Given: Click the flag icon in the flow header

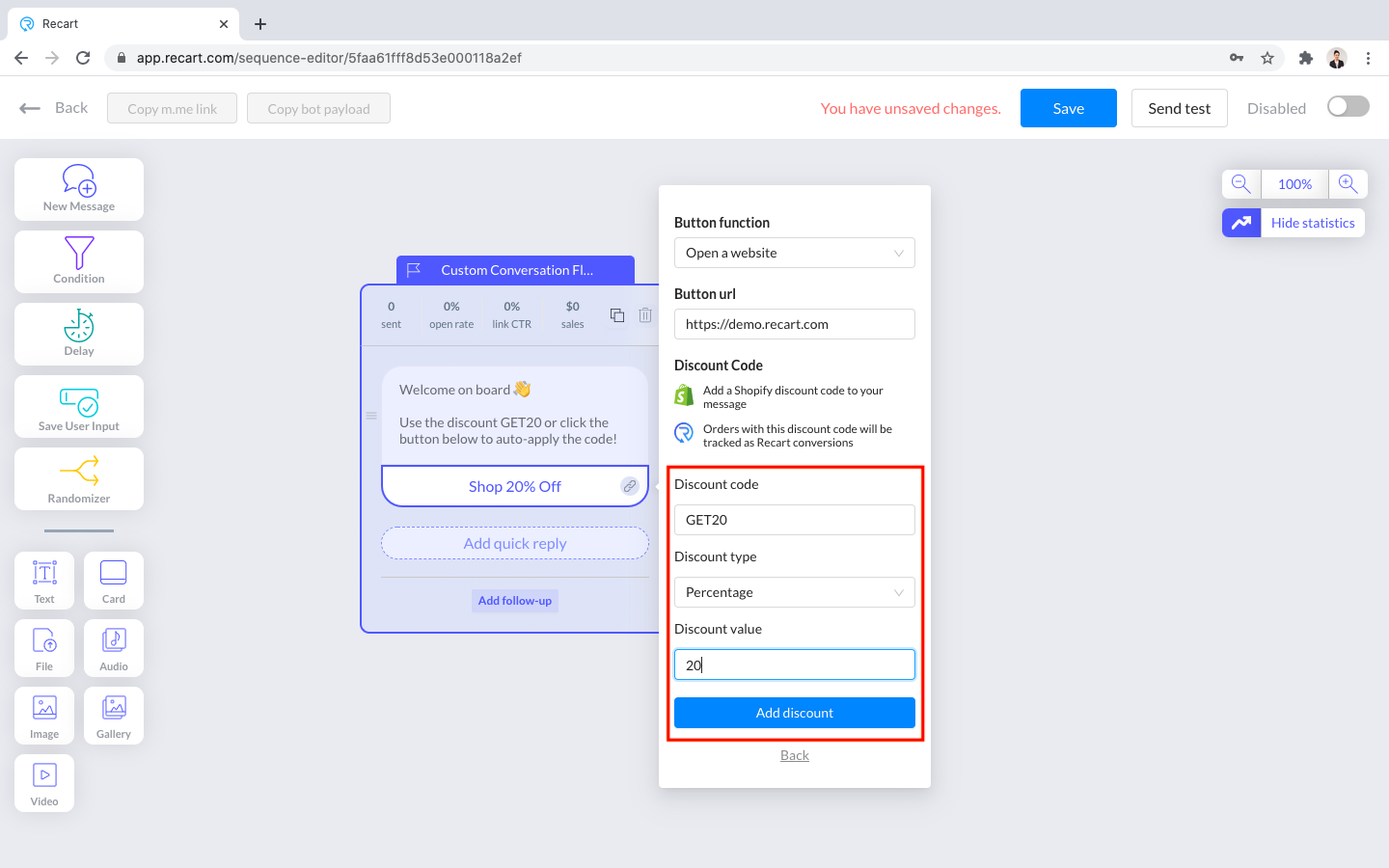Looking at the screenshot, I should (x=414, y=270).
